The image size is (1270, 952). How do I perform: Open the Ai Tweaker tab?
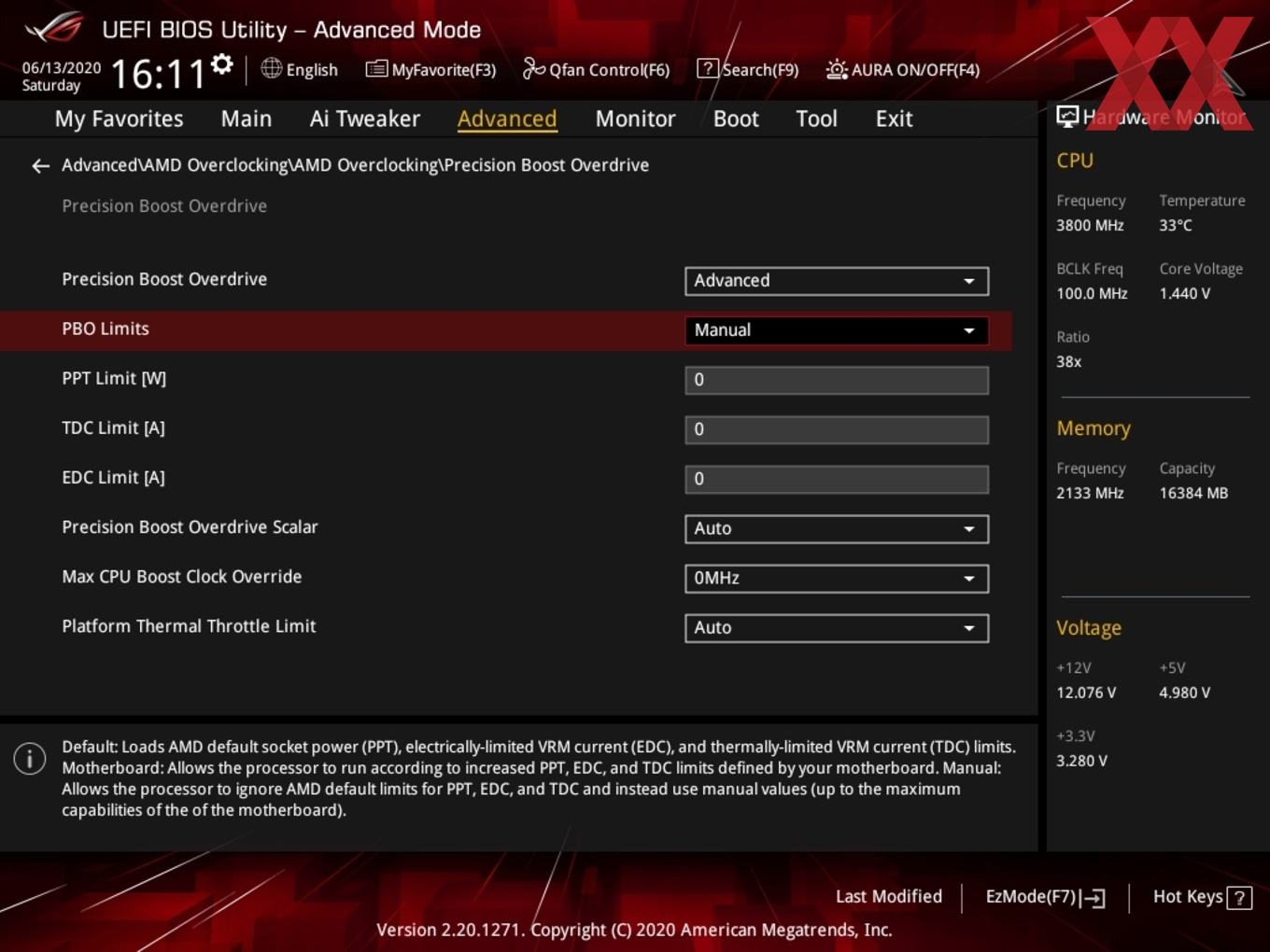(365, 119)
